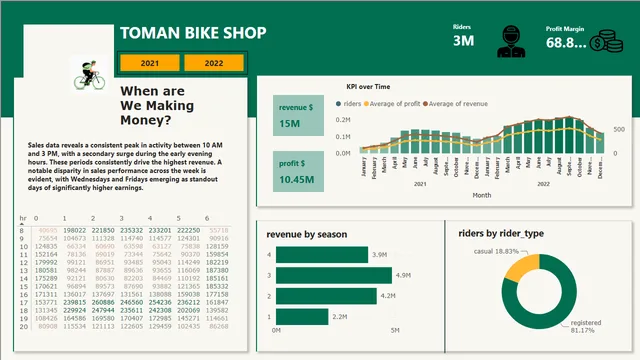Click weekday column header 0
This screenshot has height=360, width=640.
tap(36, 218)
